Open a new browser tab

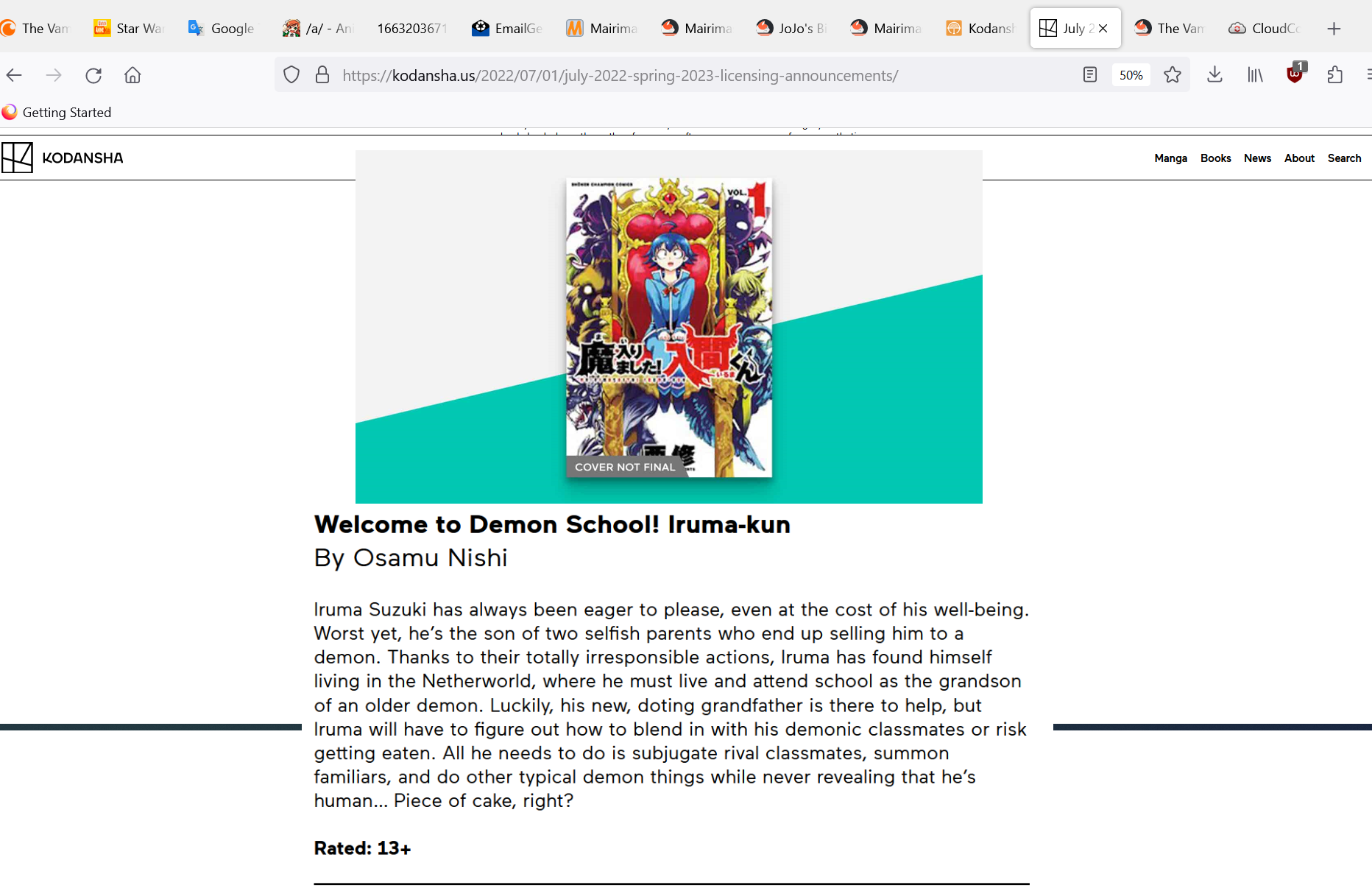(1334, 29)
